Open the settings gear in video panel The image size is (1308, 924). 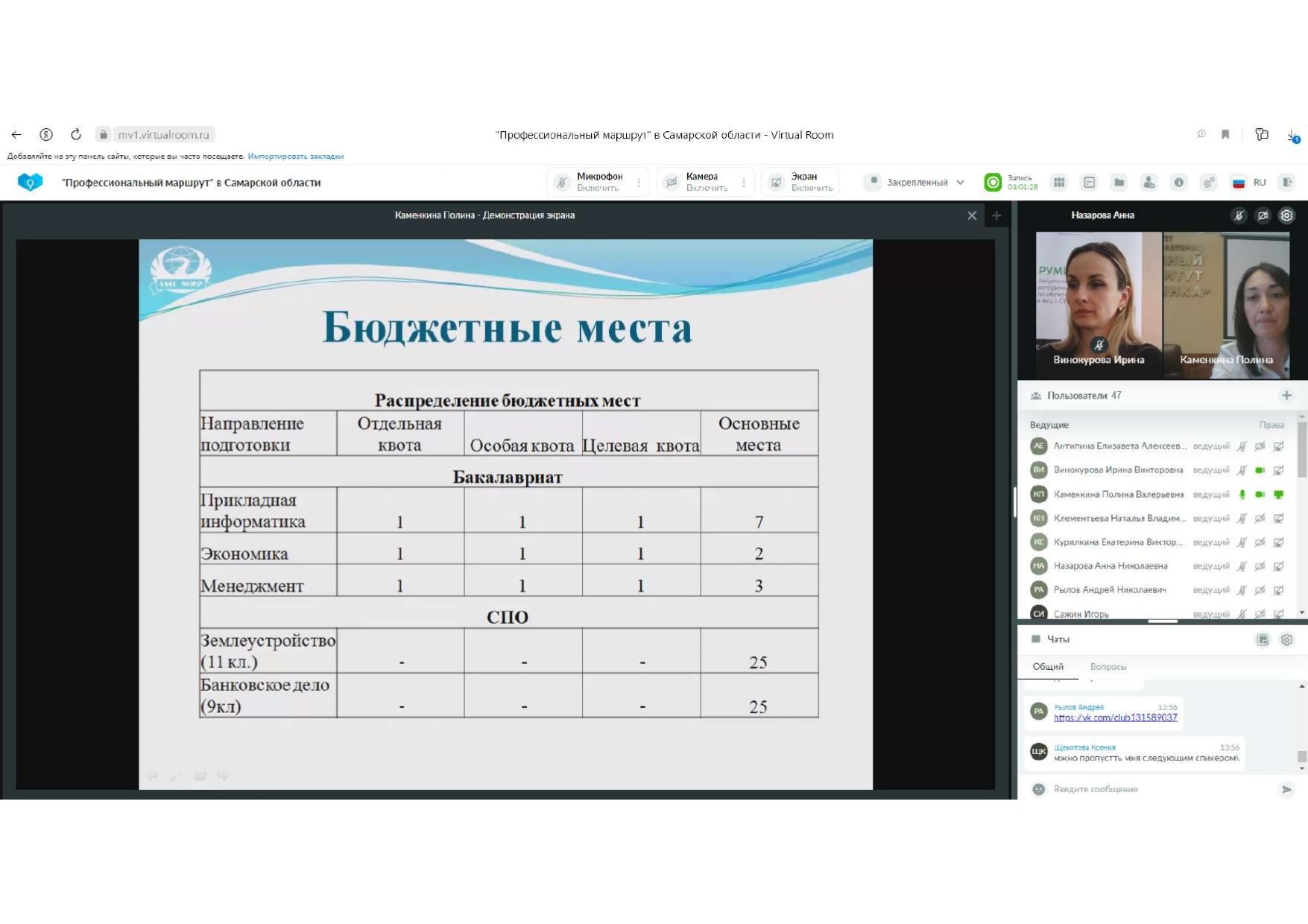coord(1286,215)
